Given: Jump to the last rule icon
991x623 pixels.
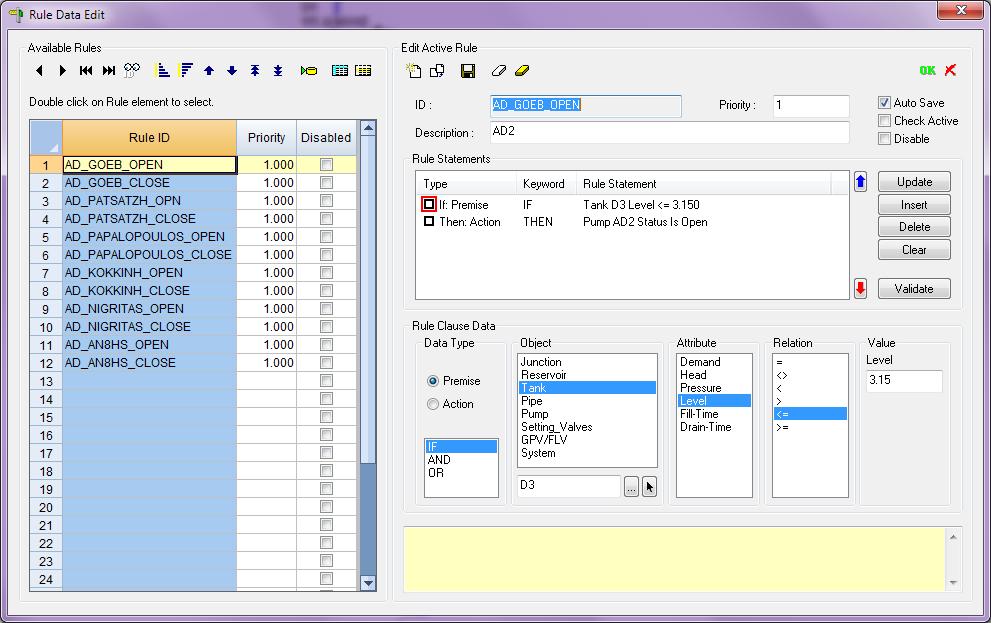Looking at the screenshot, I should [109, 71].
